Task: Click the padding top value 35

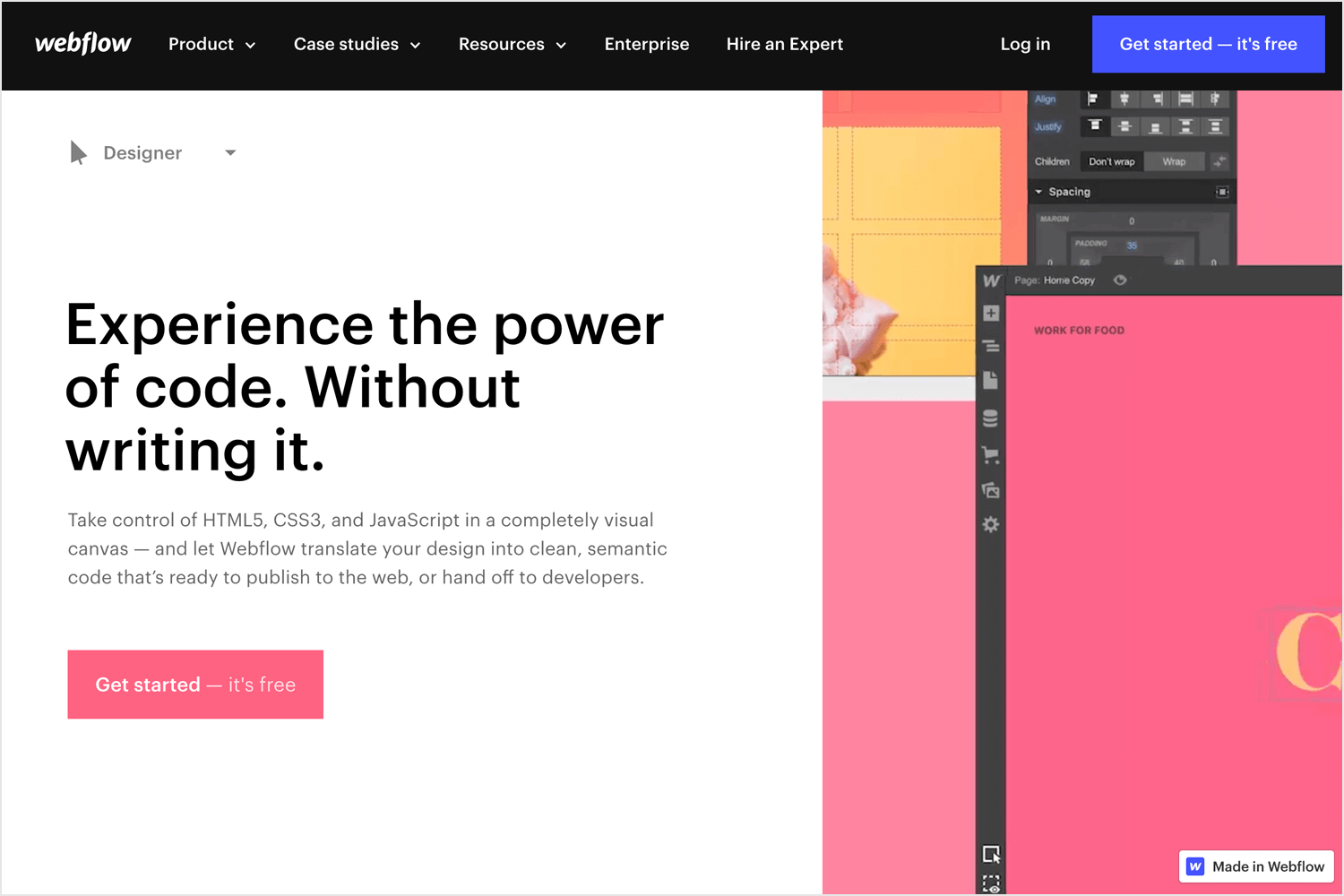Action: click(1132, 246)
